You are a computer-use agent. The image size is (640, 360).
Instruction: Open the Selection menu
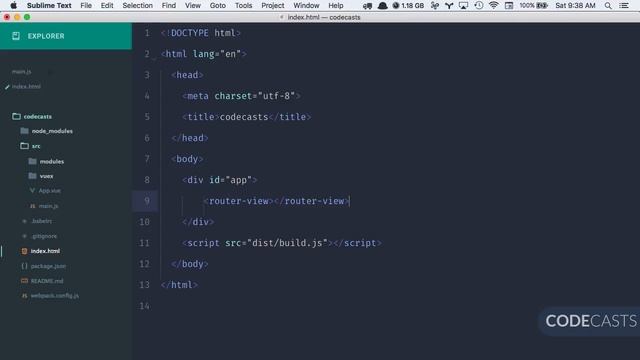[x=138, y=5]
